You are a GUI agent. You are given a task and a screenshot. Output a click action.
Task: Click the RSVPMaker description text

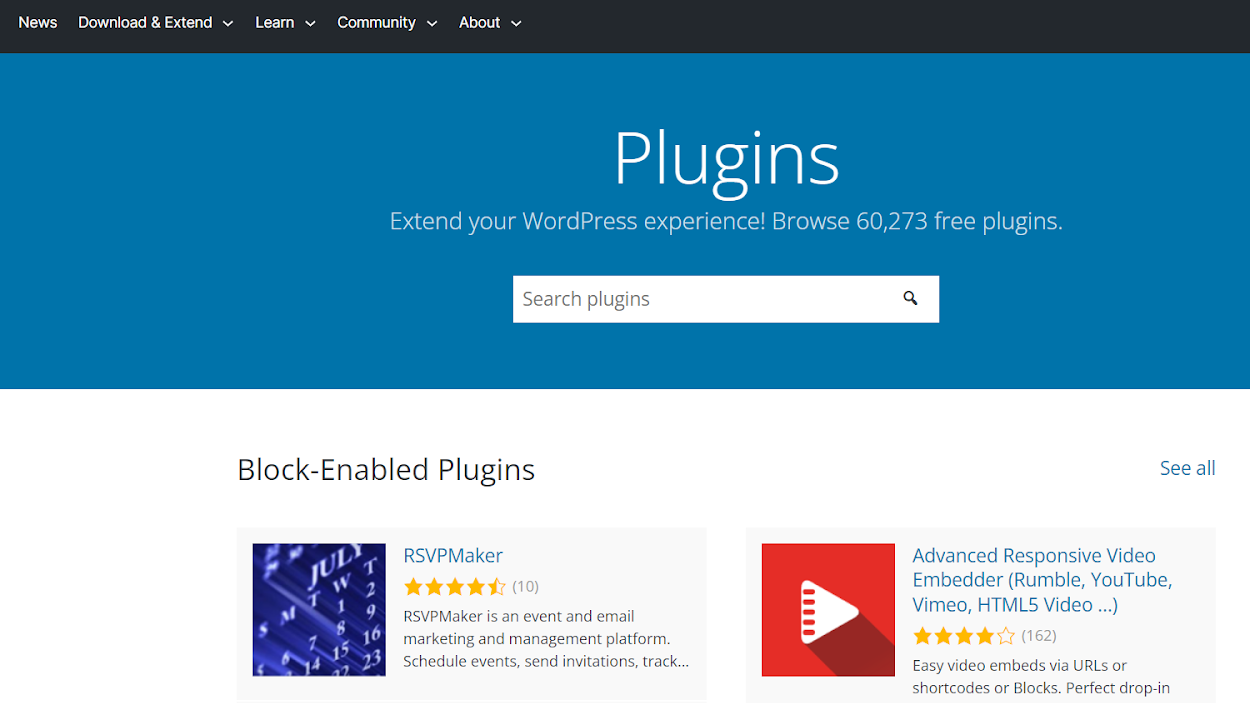click(x=546, y=638)
